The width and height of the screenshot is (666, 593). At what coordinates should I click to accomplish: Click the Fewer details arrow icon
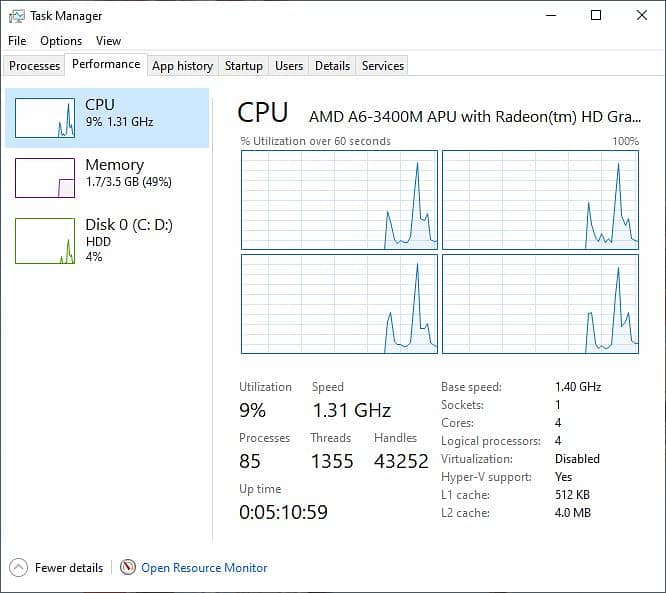click(18, 567)
